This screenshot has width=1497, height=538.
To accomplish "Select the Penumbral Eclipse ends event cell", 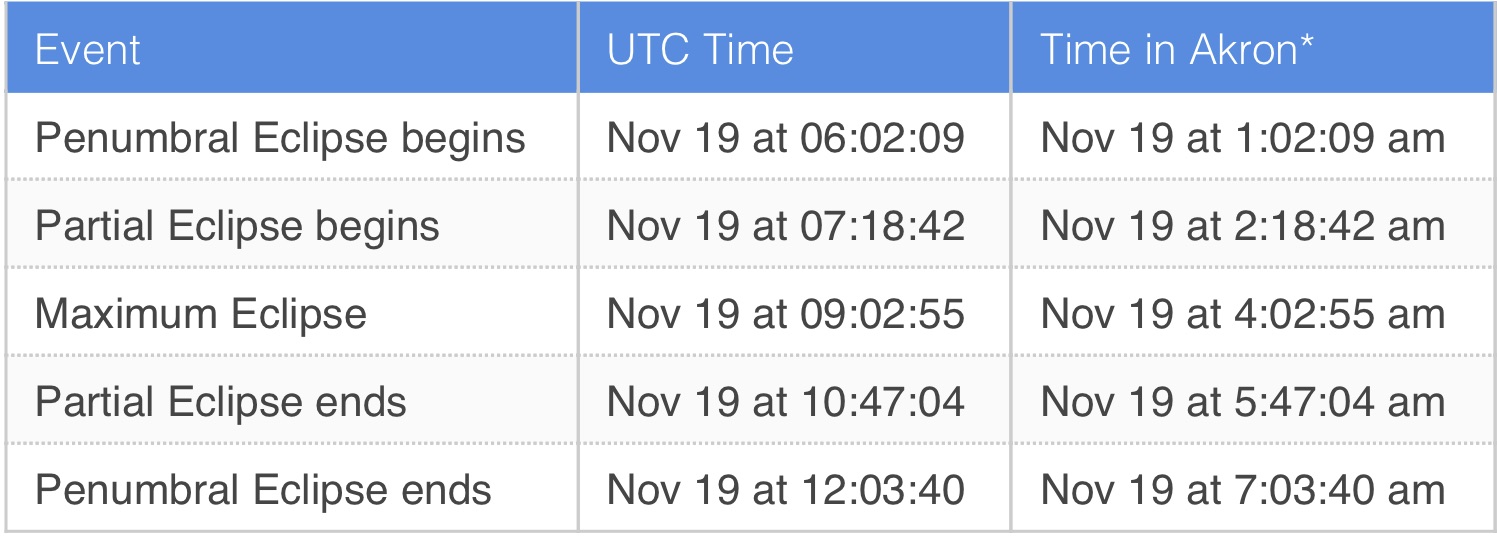I will [x=263, y=490].
